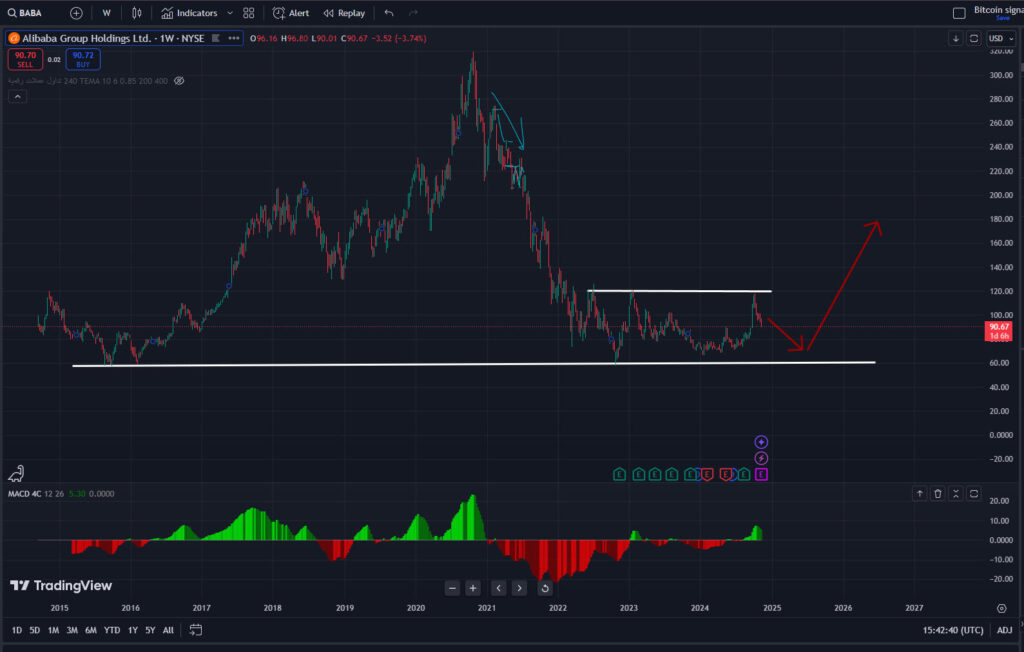Toggle visibility eye of TEMA indicator

(179, 81)
